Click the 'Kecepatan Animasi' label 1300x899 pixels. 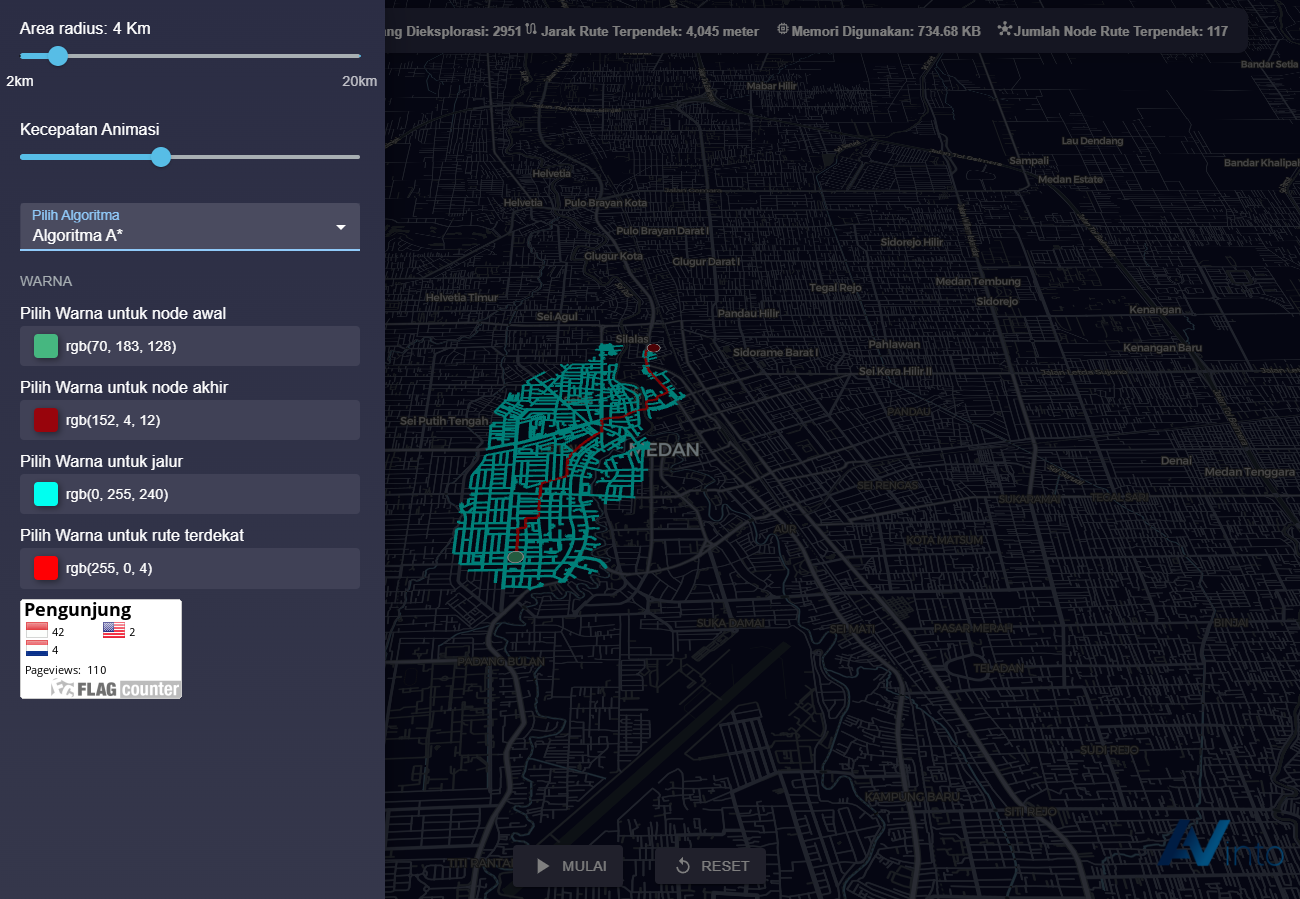pos(90,129)
